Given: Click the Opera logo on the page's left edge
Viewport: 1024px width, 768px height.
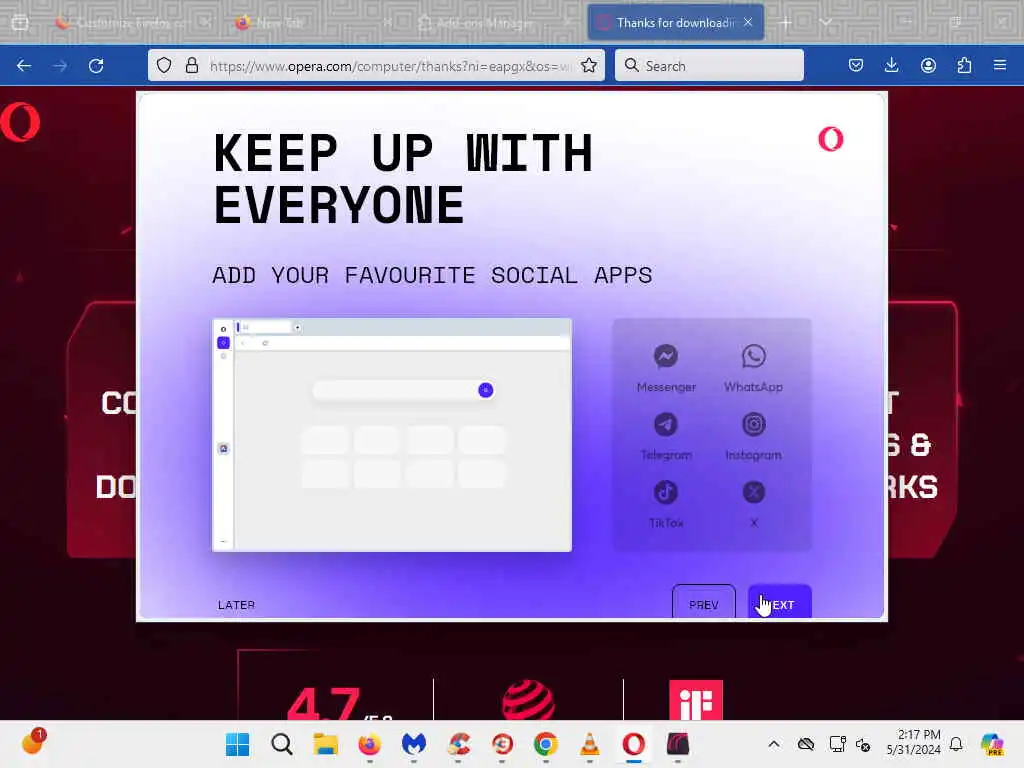Looking at the screenshot, I should click(20, 122).
